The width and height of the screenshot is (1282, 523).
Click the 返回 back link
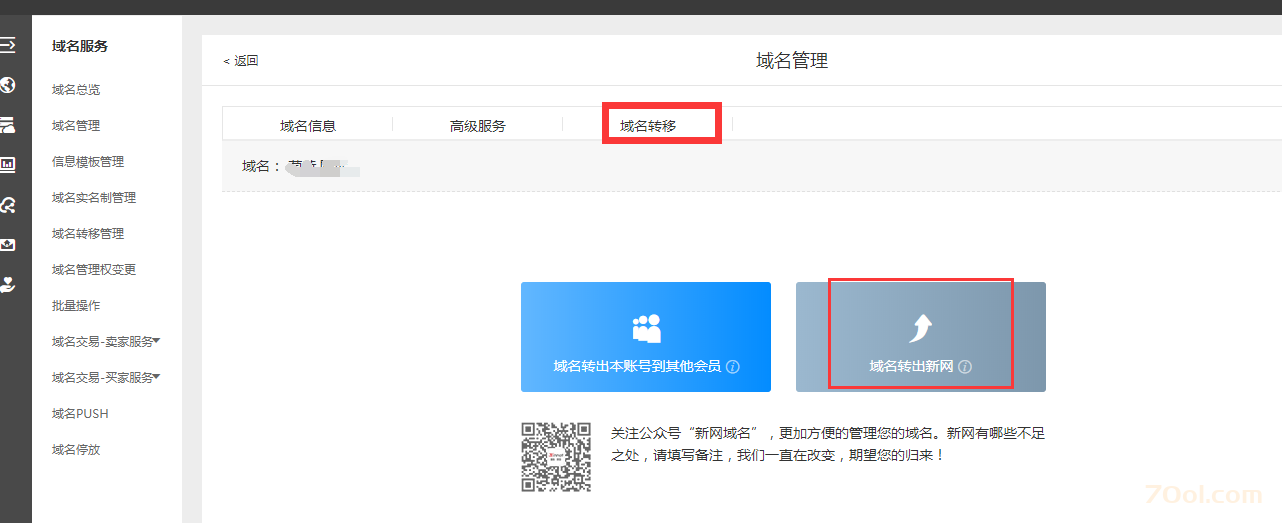pos(241,61)
